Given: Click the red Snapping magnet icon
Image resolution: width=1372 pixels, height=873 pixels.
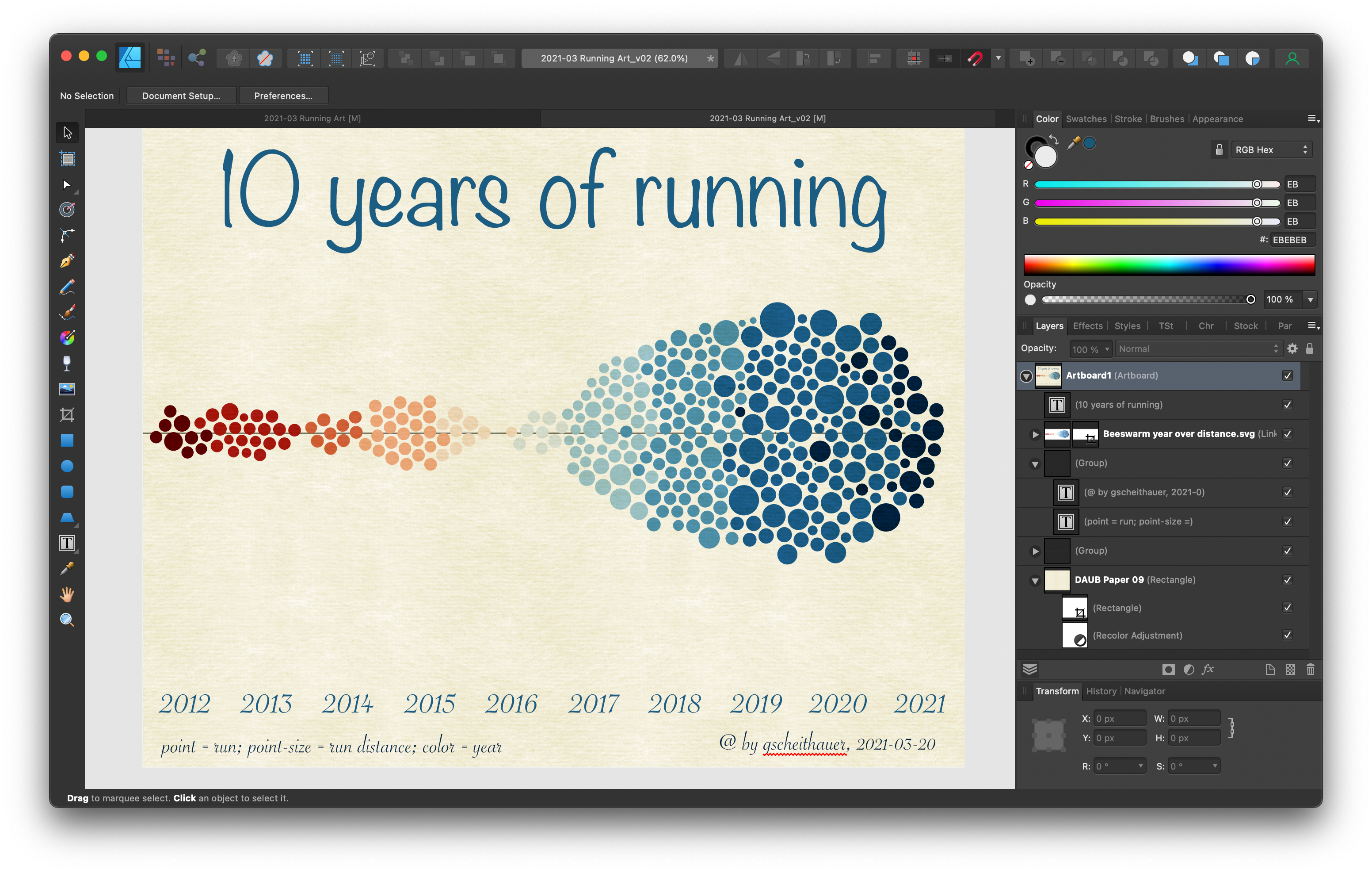Looking at the screenshot, I should point(975,58).
